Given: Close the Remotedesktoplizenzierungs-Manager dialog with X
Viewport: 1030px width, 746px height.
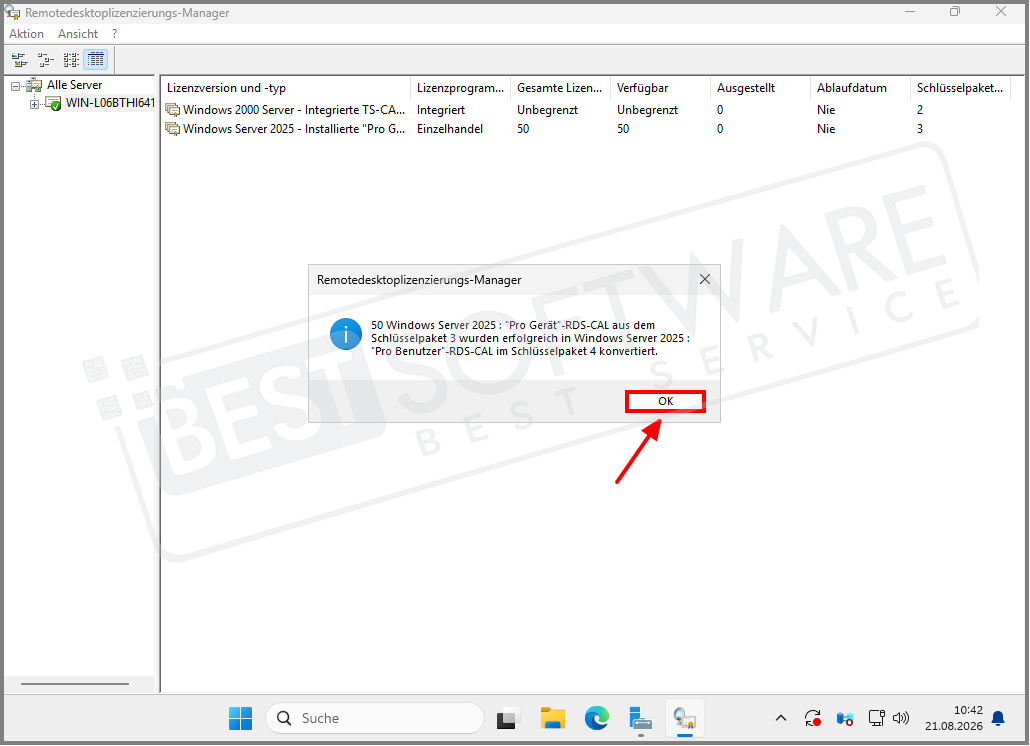Looking at the screenshot, I should pos(705,280).
